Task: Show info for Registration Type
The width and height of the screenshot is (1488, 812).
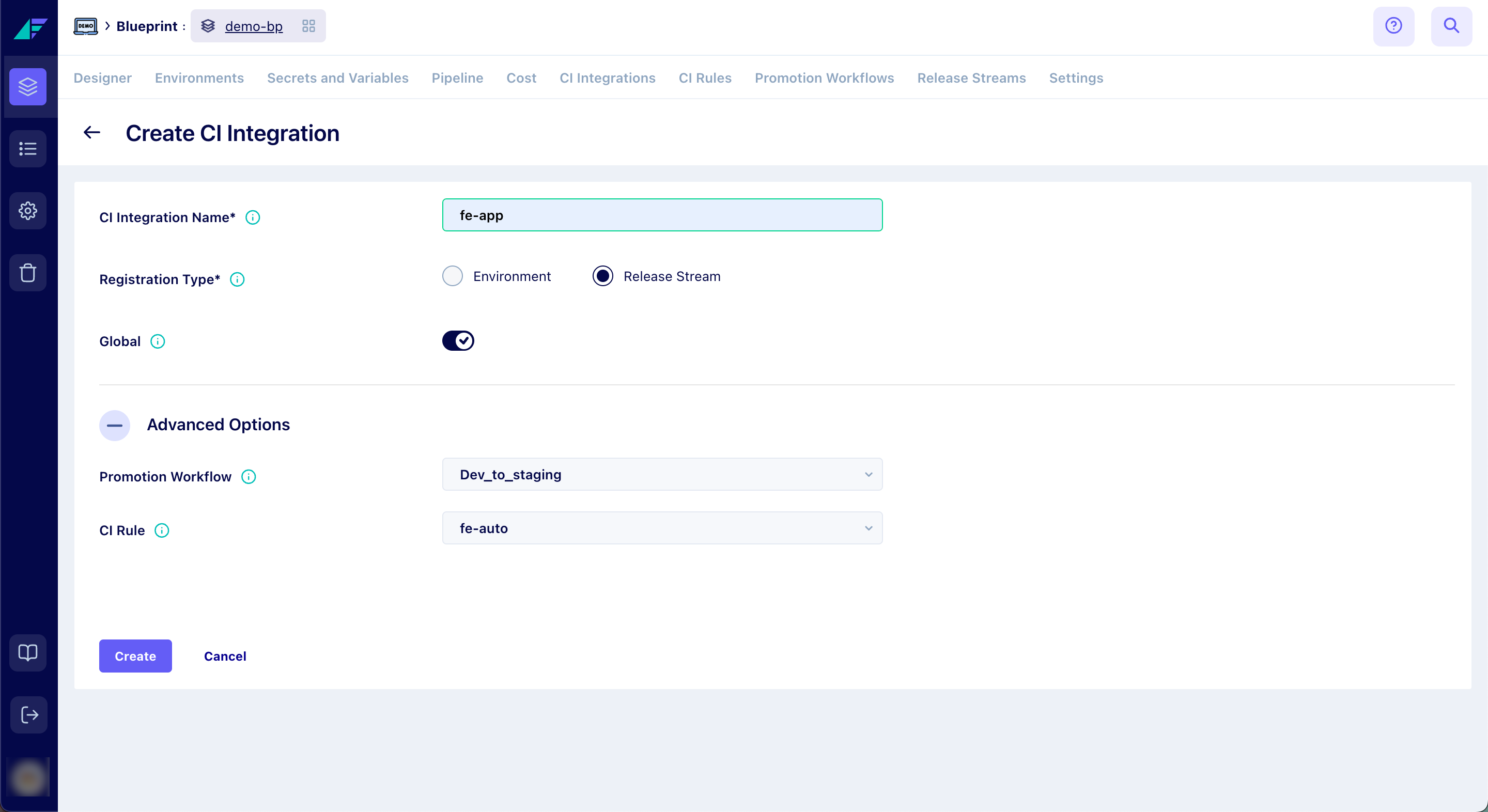Action: pos(238,279)
